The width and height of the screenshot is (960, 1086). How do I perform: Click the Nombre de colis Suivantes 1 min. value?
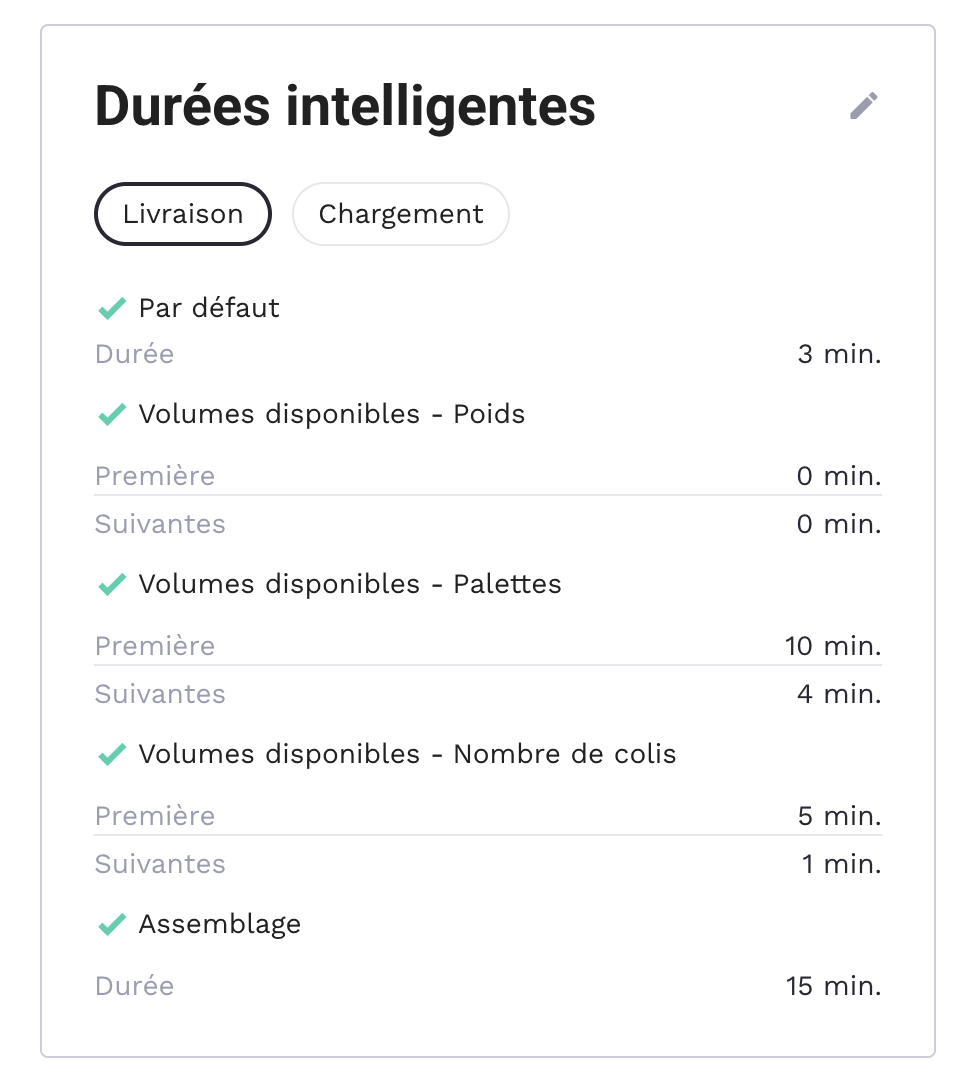pyautogui.click(x=841, y=864)
